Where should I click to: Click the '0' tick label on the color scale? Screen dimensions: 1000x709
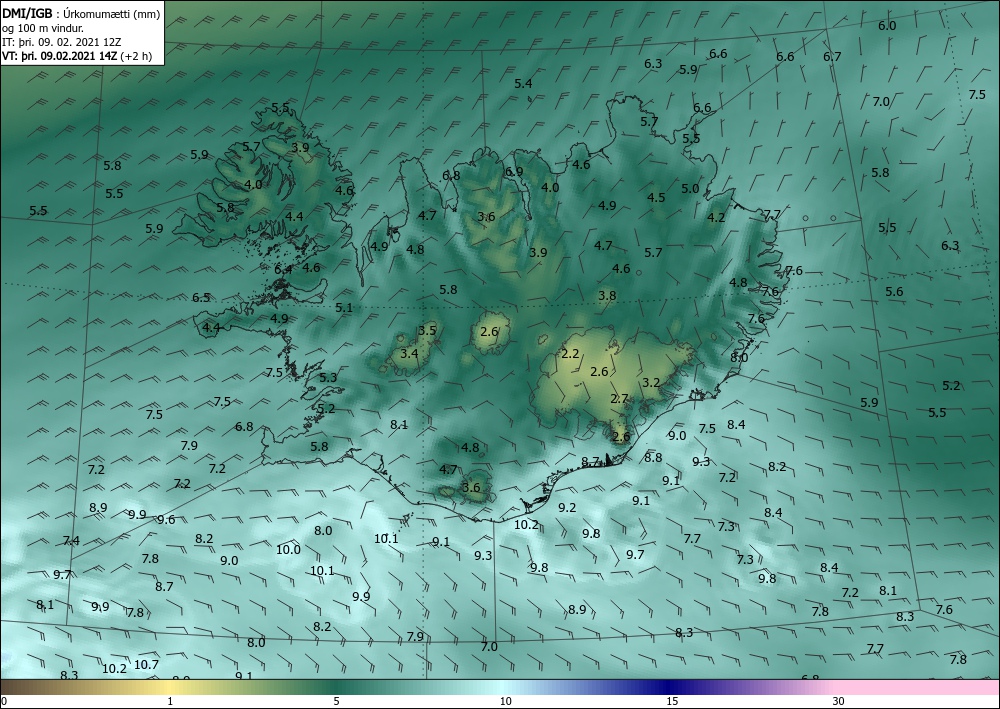4,701
